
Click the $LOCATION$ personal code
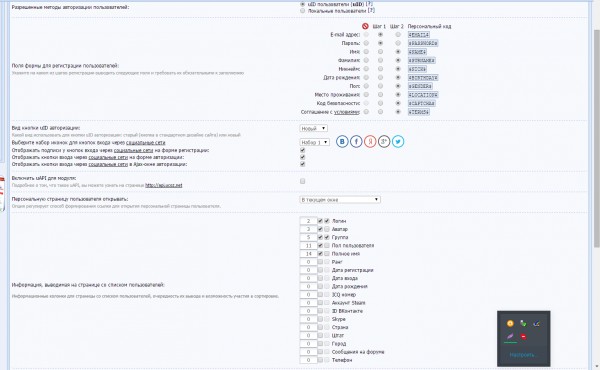click(x=423, y=95)
